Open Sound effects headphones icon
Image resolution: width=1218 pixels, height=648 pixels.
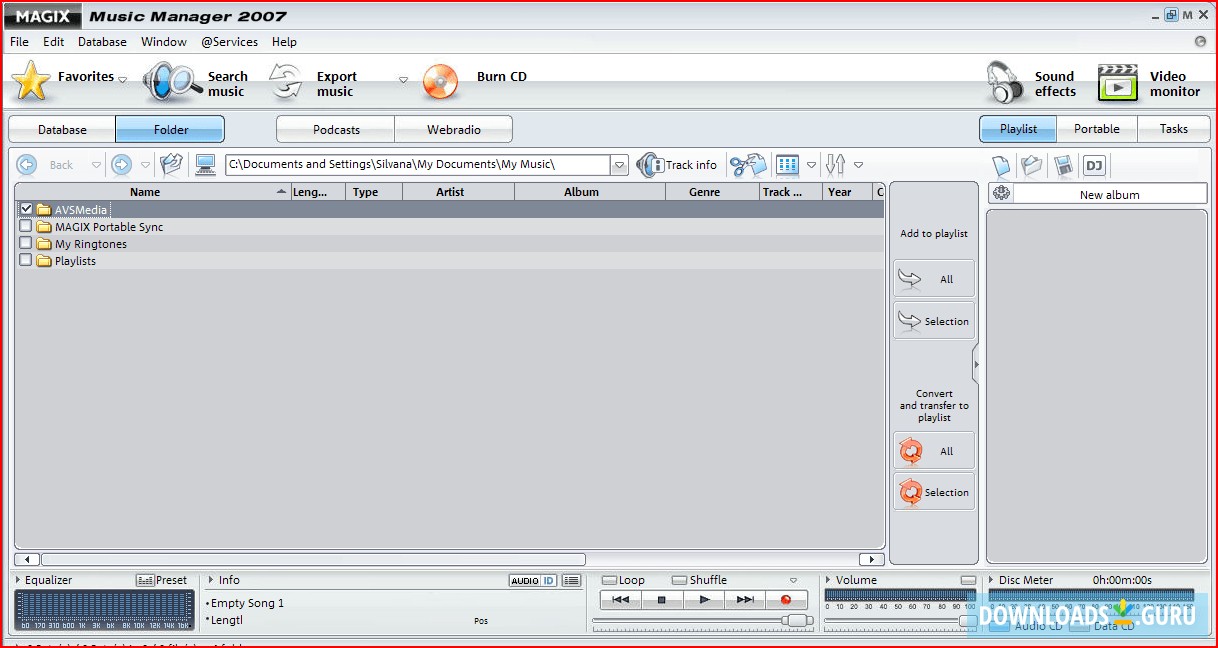[x=1005, y=83]
